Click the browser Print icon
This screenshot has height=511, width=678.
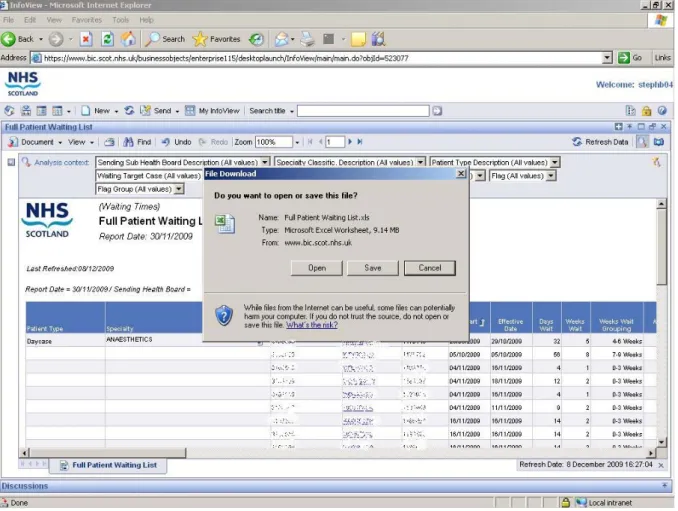307,39
